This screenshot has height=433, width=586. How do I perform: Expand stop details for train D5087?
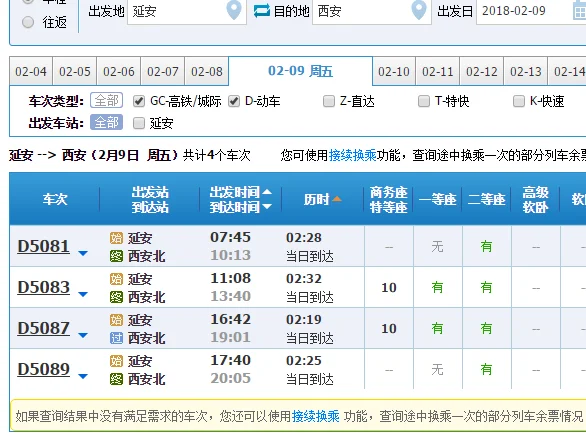[83, 335]
